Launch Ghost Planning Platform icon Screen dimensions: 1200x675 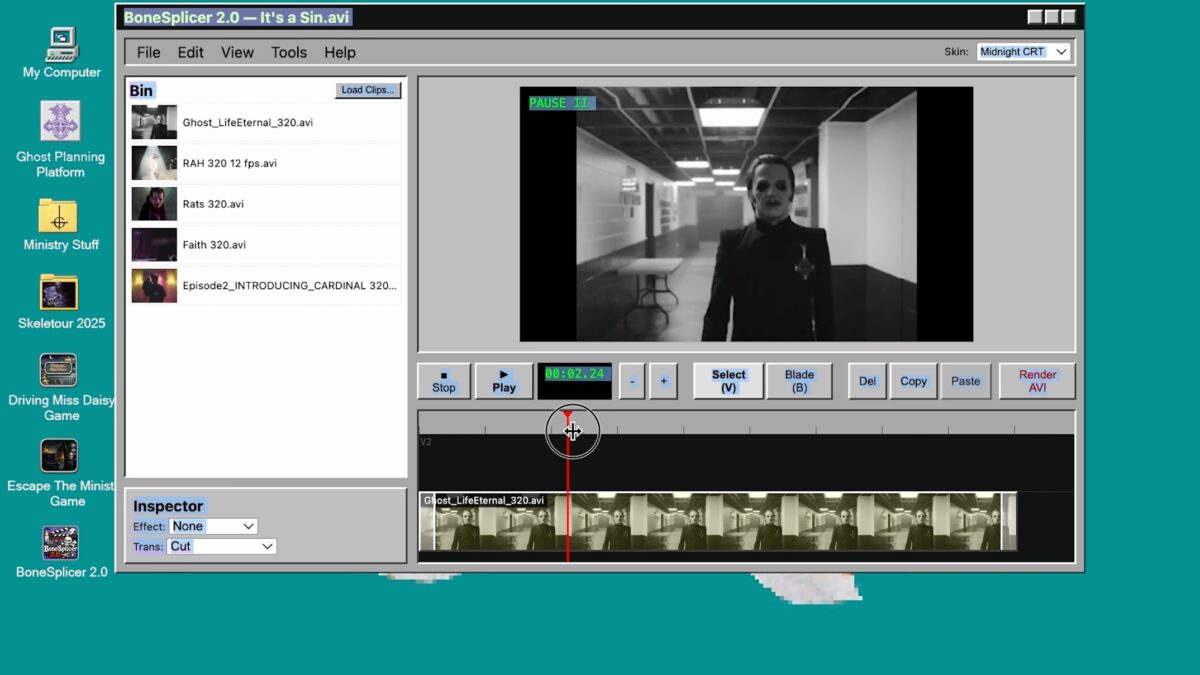click(x=60, y=122)
